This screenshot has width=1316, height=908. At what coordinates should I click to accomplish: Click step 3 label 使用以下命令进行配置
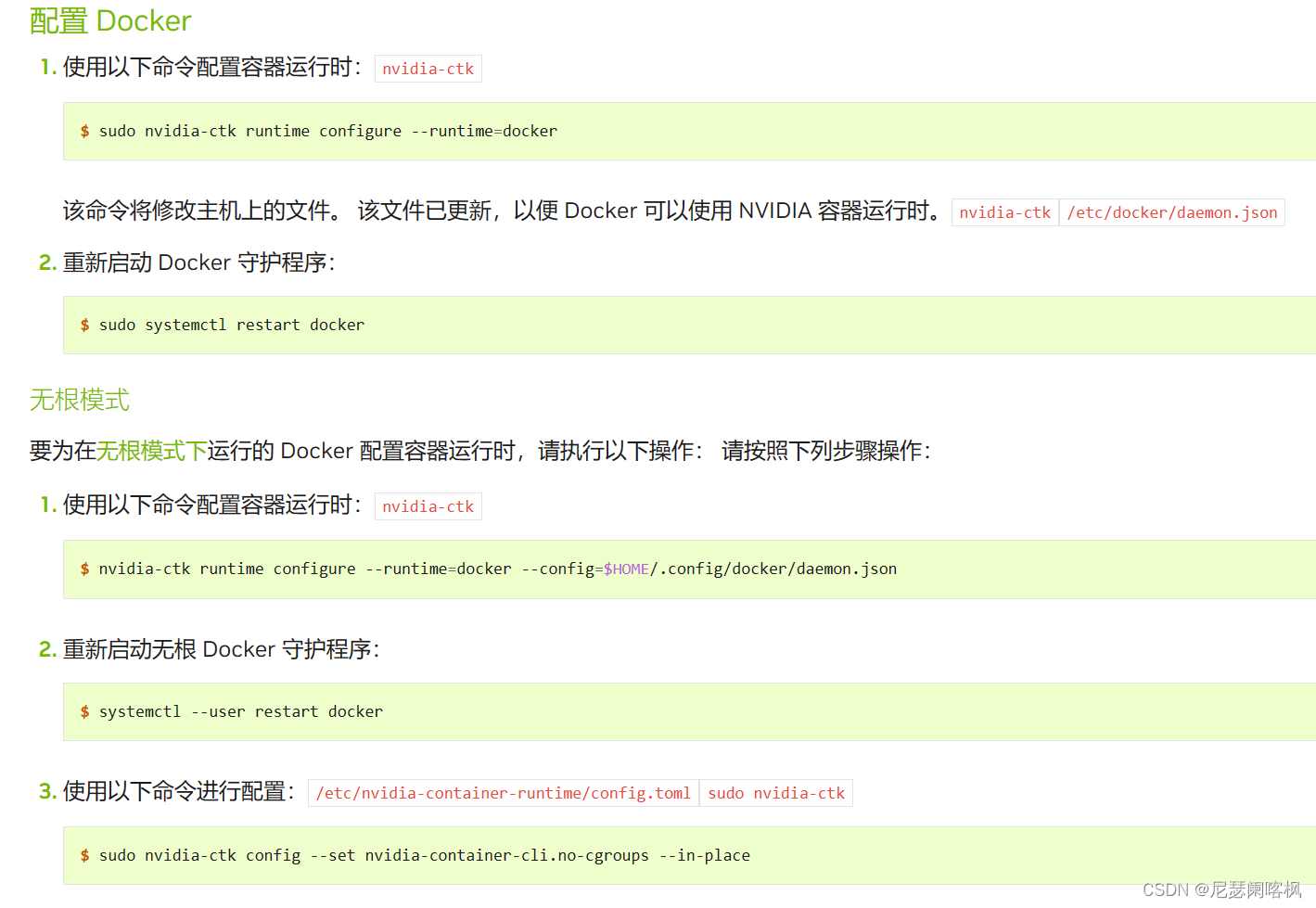point(182,791)
